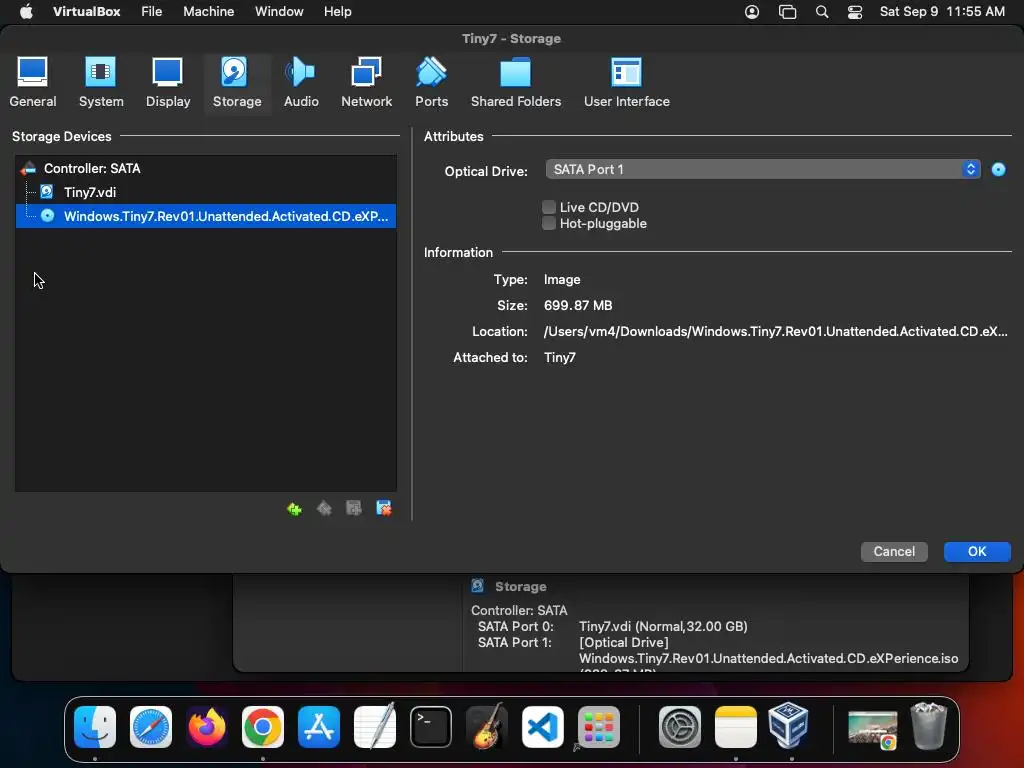
Task: Open the File menu
Action: click(152, 12)
